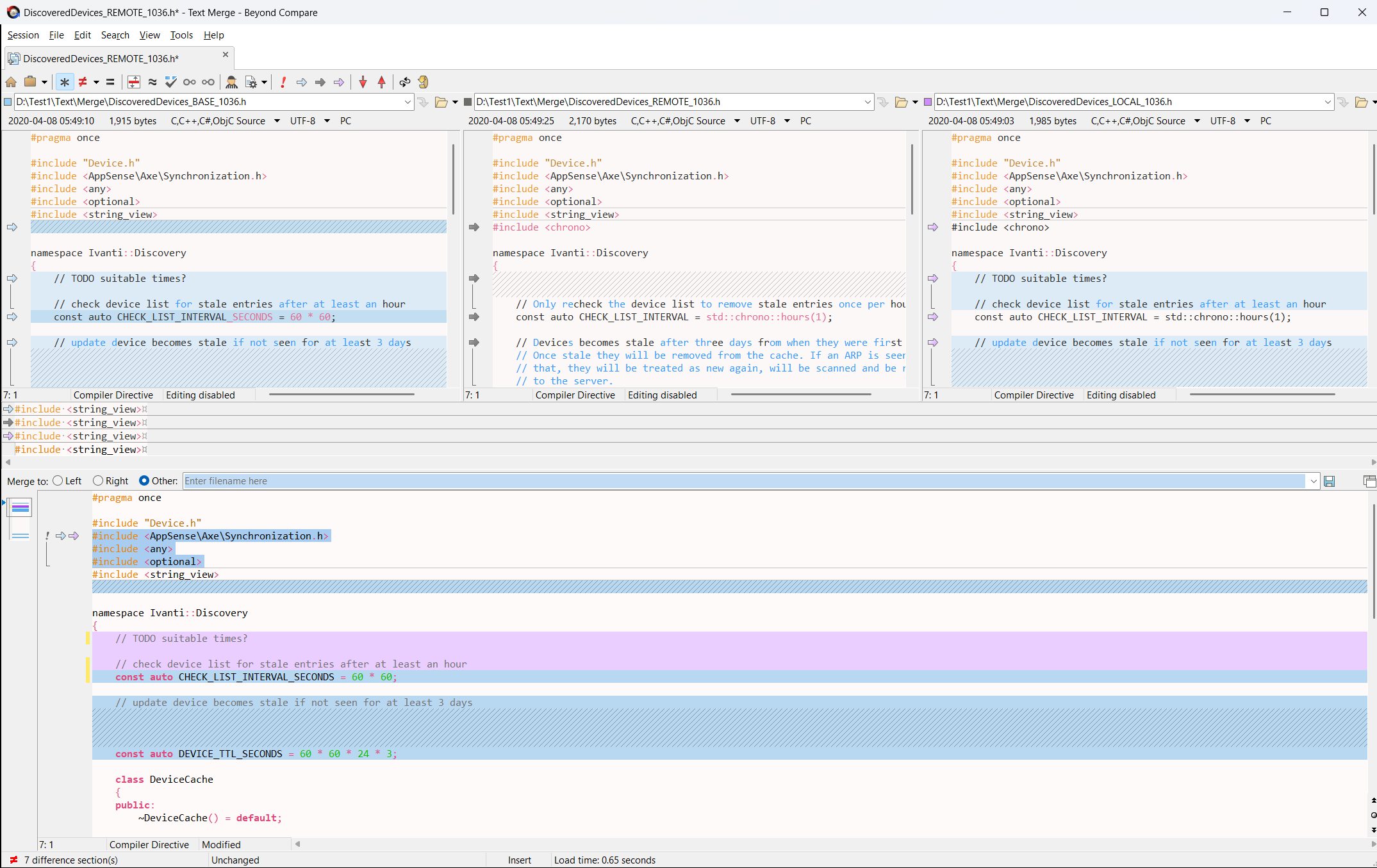Toggle Show Same equals-sign filter
The height and width of the screenshot is (868, 1377).
coord(110,82)
